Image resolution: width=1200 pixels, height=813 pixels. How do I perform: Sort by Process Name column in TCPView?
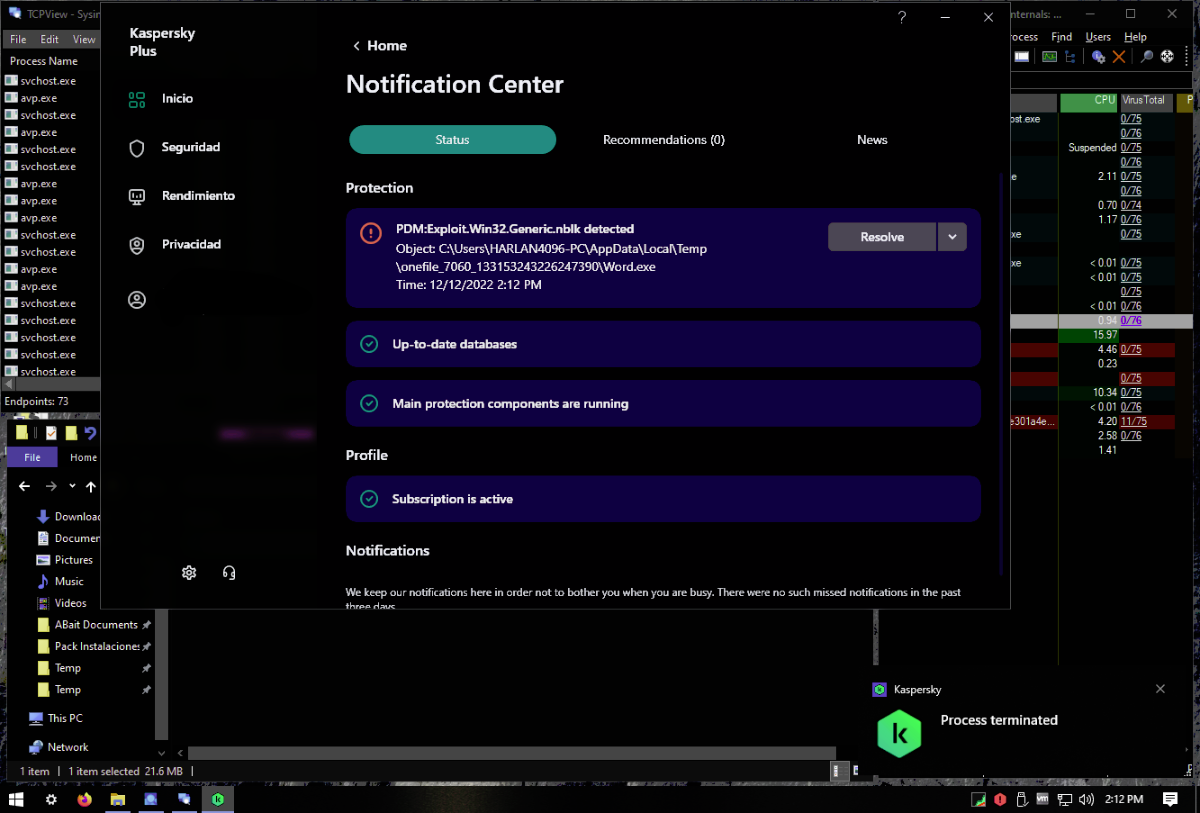pyautogui.click(x=43, y=61)
